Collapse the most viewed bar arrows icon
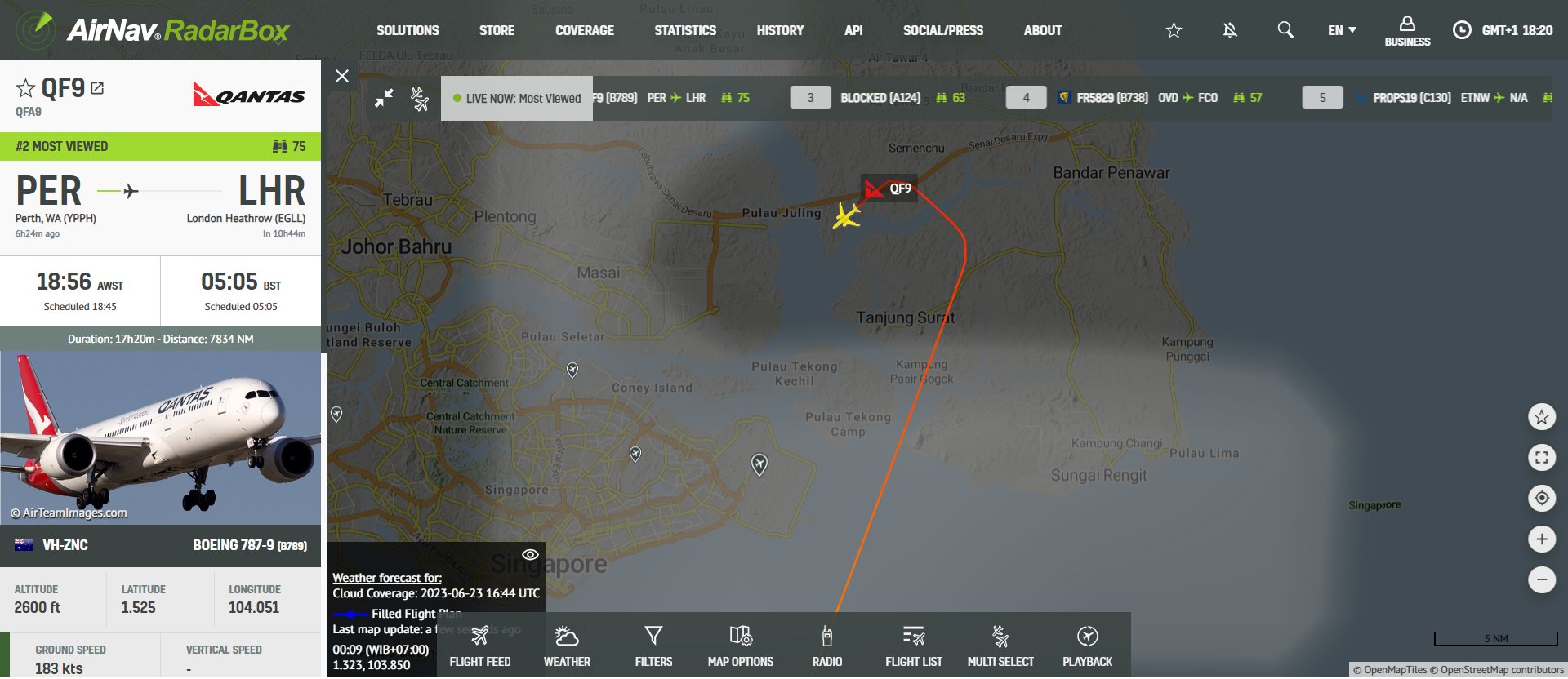The height and width of the screenshot is (679, 1568). pos(384,99)
